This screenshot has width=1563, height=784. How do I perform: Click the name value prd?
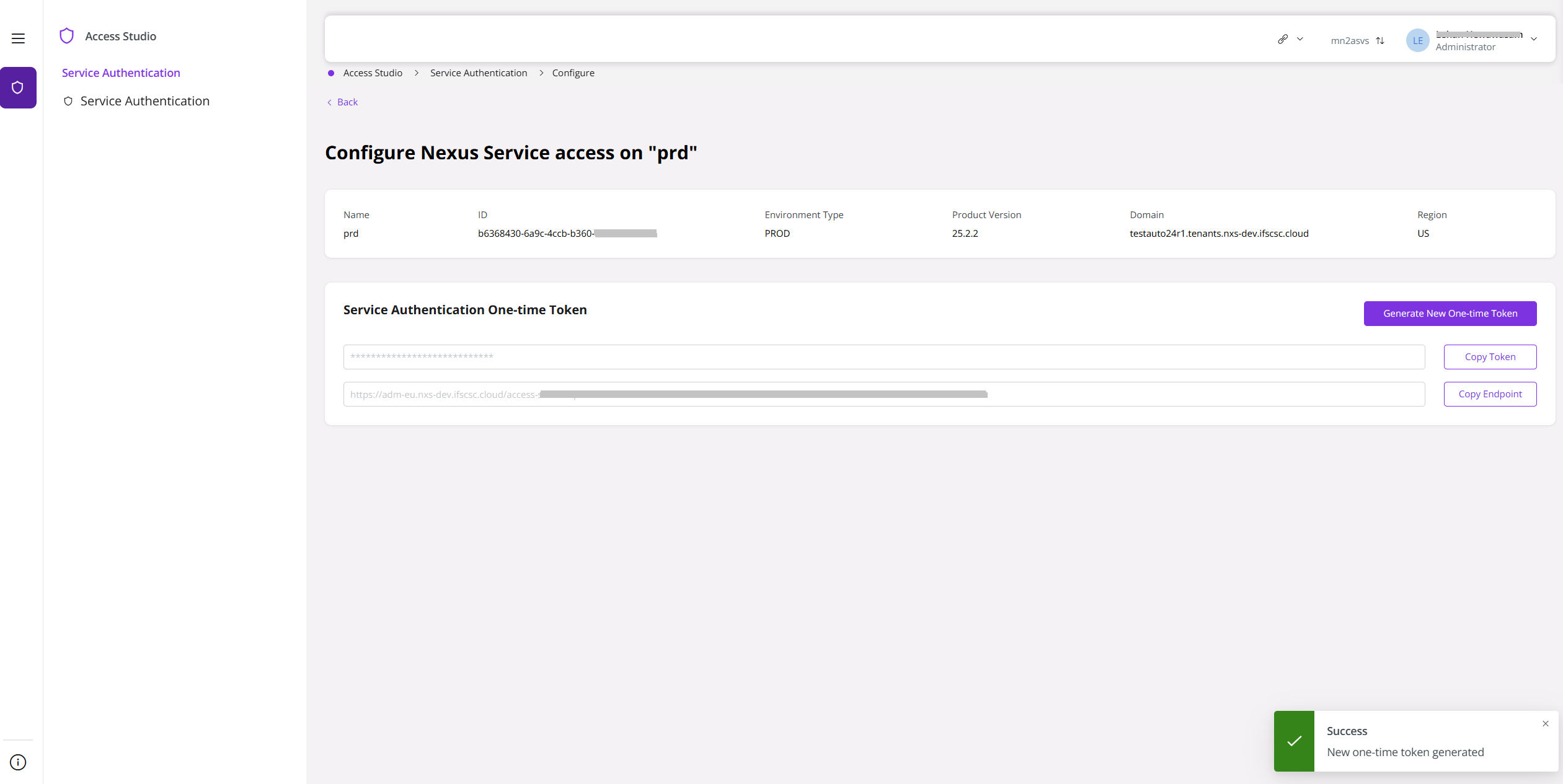(x=351, y=234)
